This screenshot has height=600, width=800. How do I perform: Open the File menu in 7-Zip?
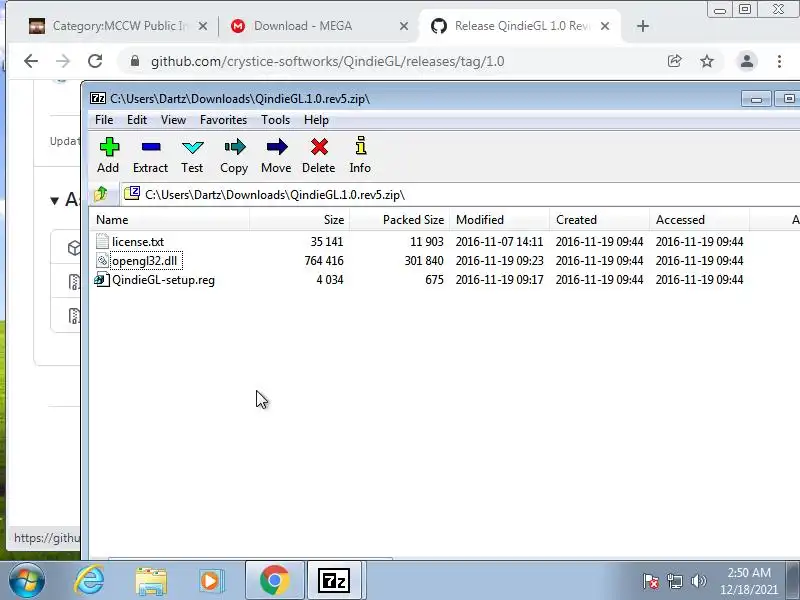pyautogui.click(x=104, y=119)
